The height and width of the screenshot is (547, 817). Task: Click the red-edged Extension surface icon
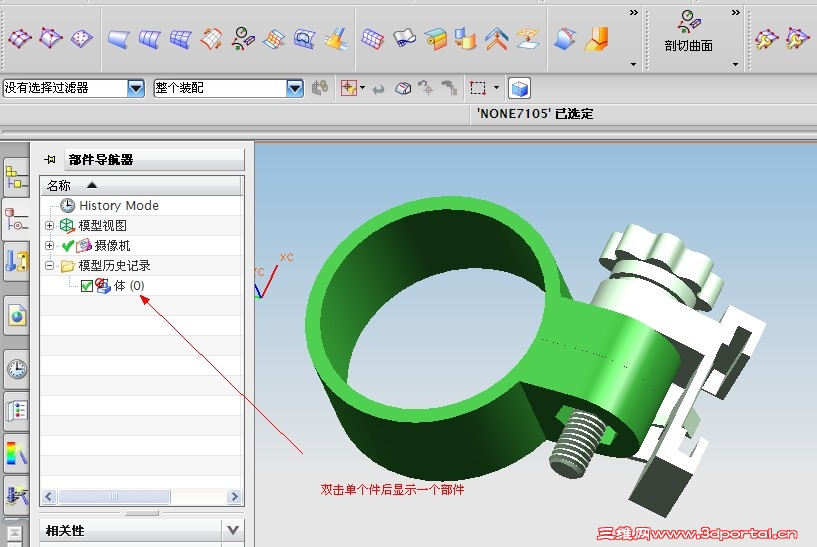point(373,39)
